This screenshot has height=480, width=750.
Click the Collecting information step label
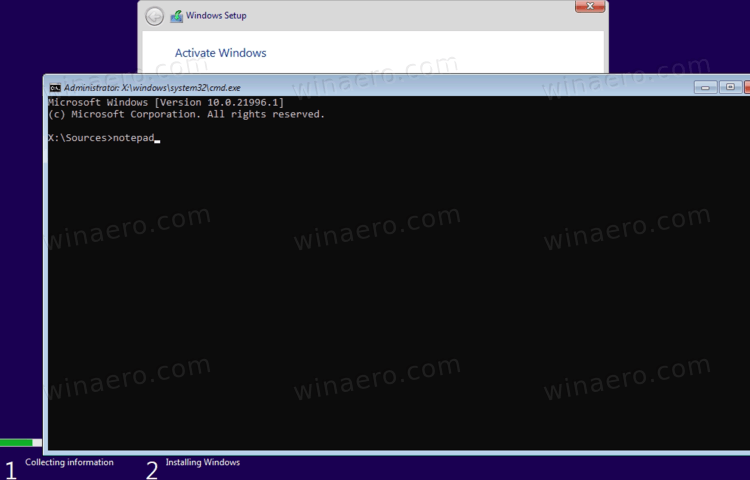pos(69,462)
